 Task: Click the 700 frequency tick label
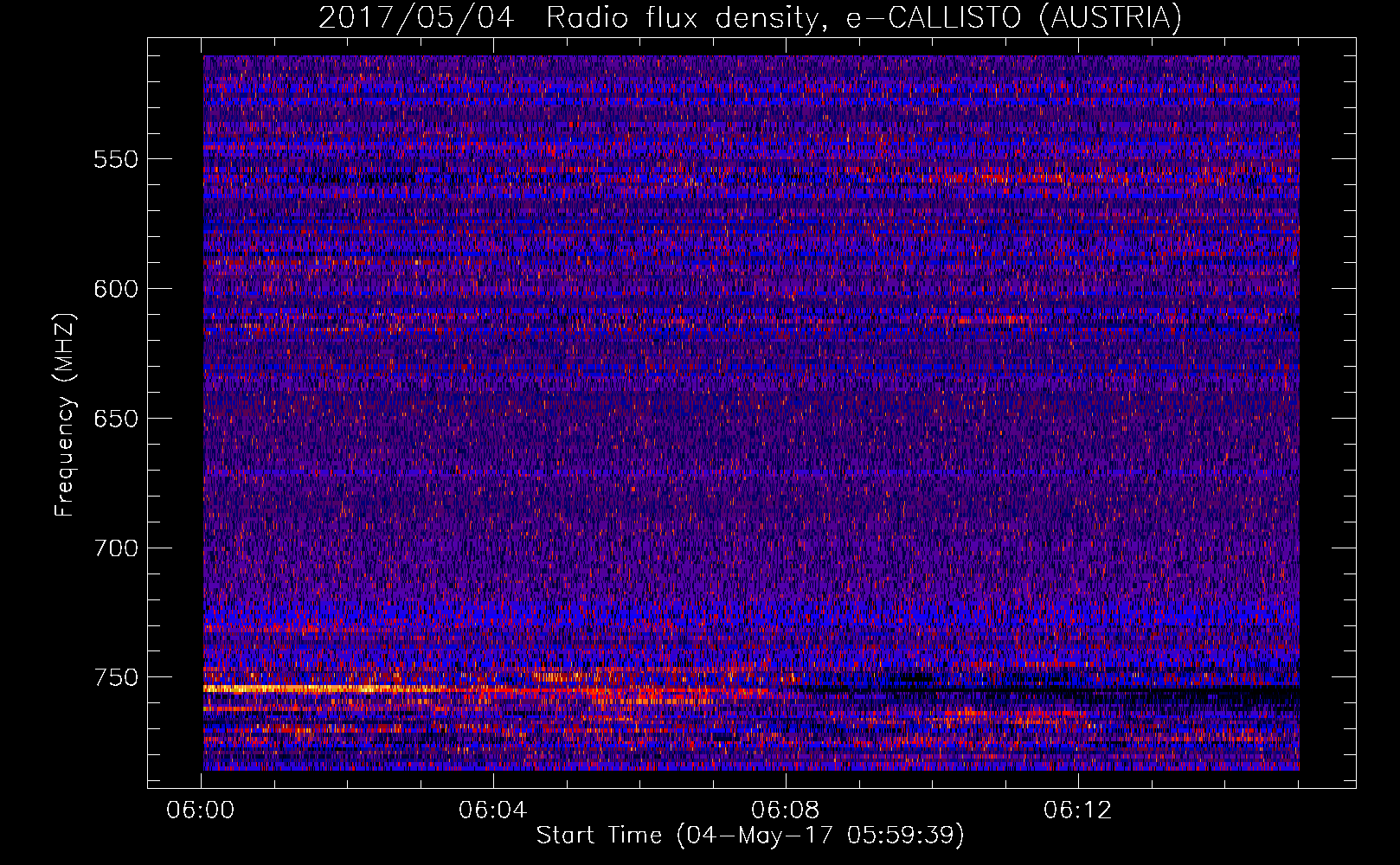pos(116,548)
